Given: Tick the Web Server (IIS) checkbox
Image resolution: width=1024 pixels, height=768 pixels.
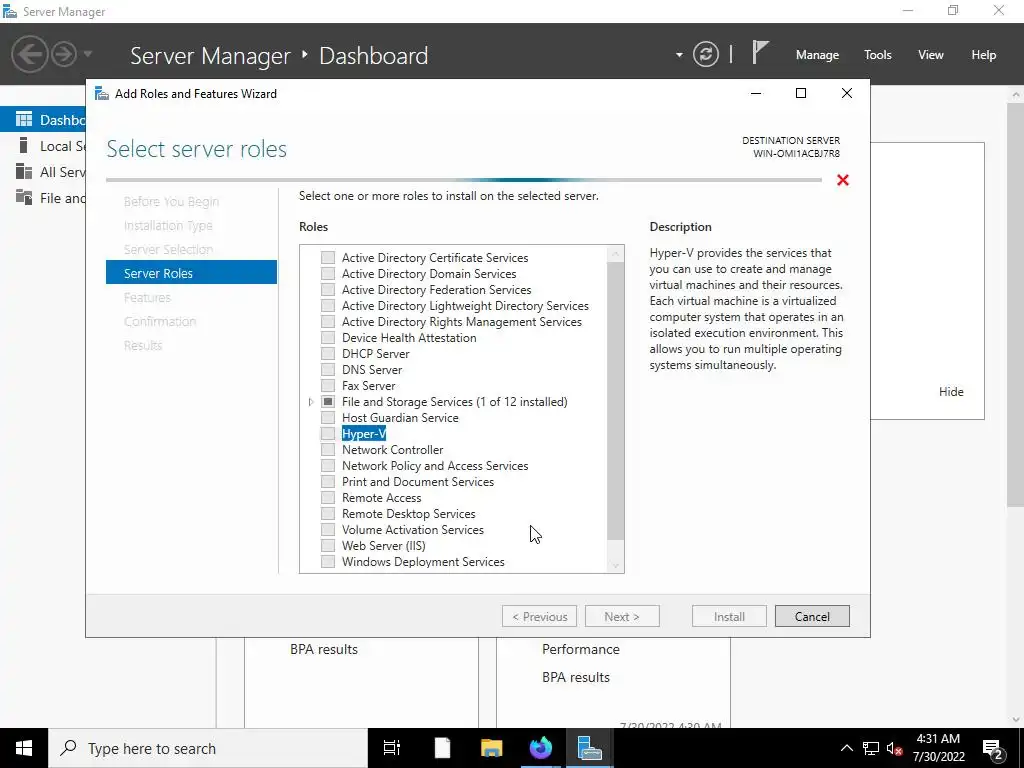Looking at the screenshot, I should pyautogui.click(x=328, y=545).
